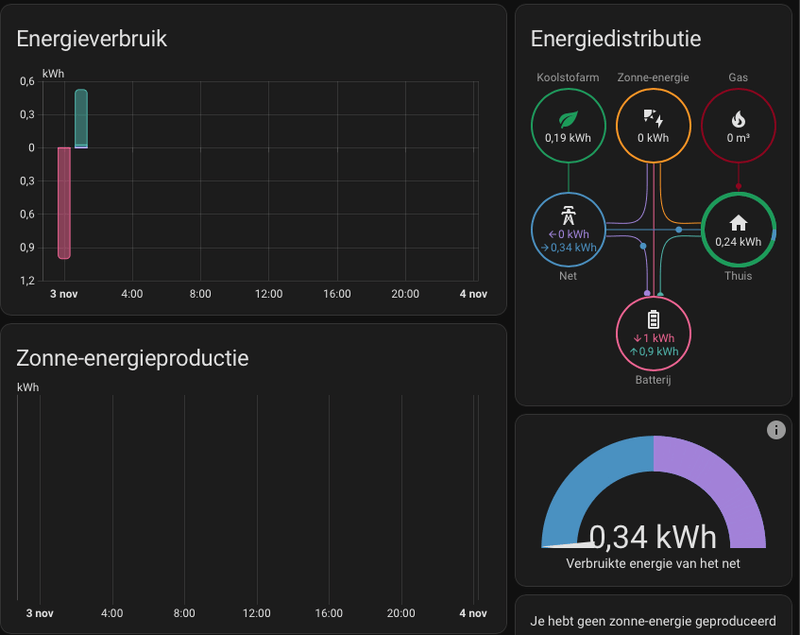Click the "Thuis" label under green circle
Image resolution: width=800 pixels, height=635 pixels.
click(738, 276)
